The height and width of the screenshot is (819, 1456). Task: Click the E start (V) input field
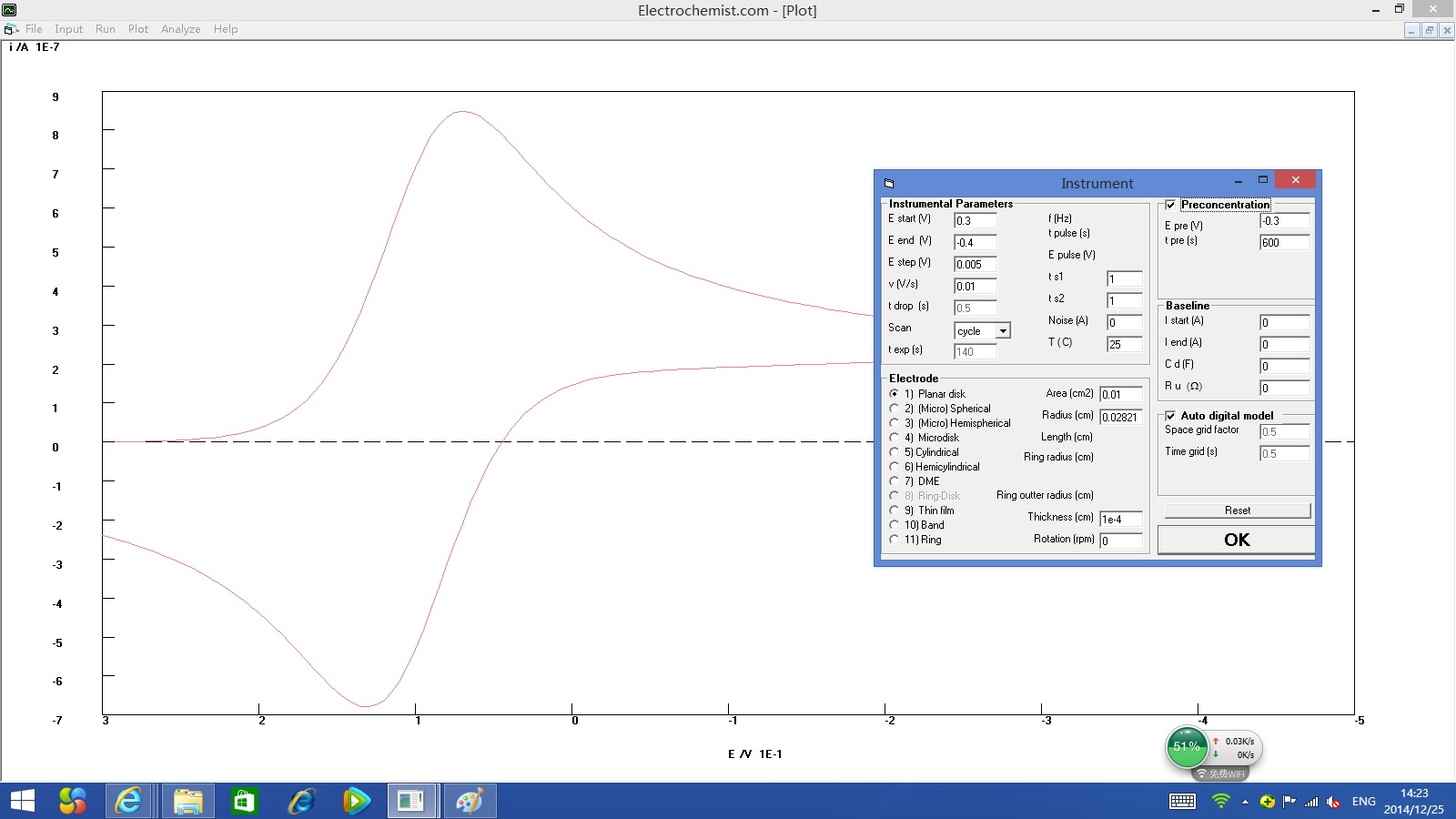click(975, 221)
